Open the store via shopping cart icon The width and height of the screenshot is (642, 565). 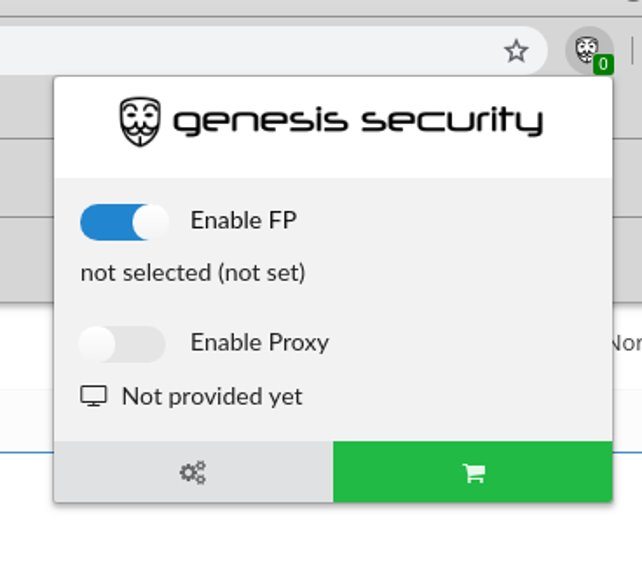(x=474, y=473)
